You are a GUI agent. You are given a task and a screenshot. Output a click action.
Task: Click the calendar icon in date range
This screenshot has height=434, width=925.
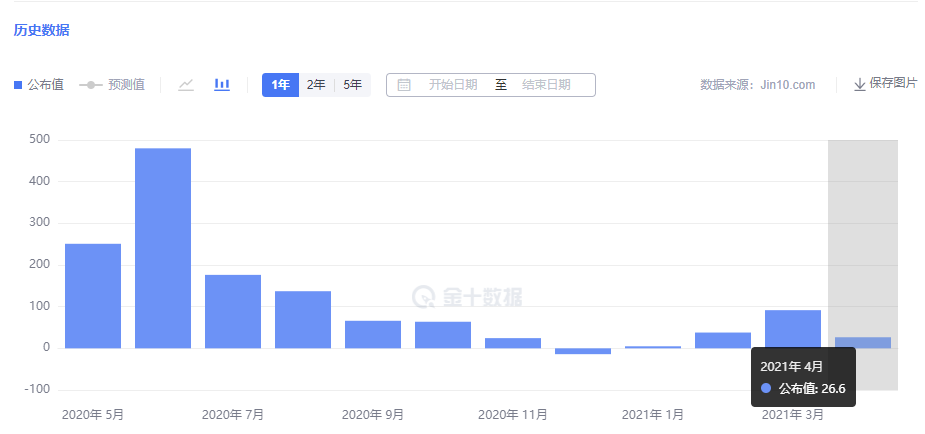pyautogui.click(x=404, y=85)
